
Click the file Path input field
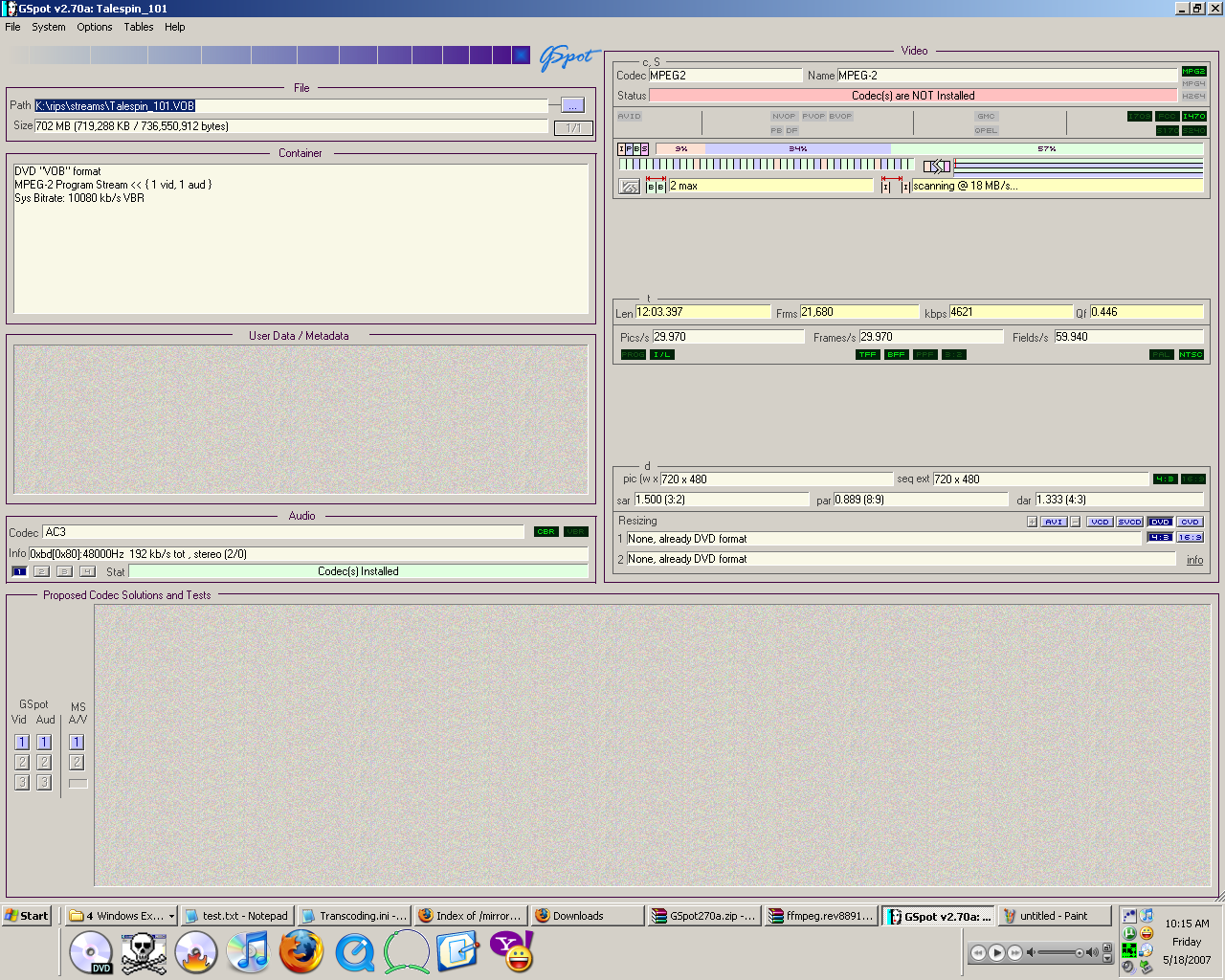[291, 106]
